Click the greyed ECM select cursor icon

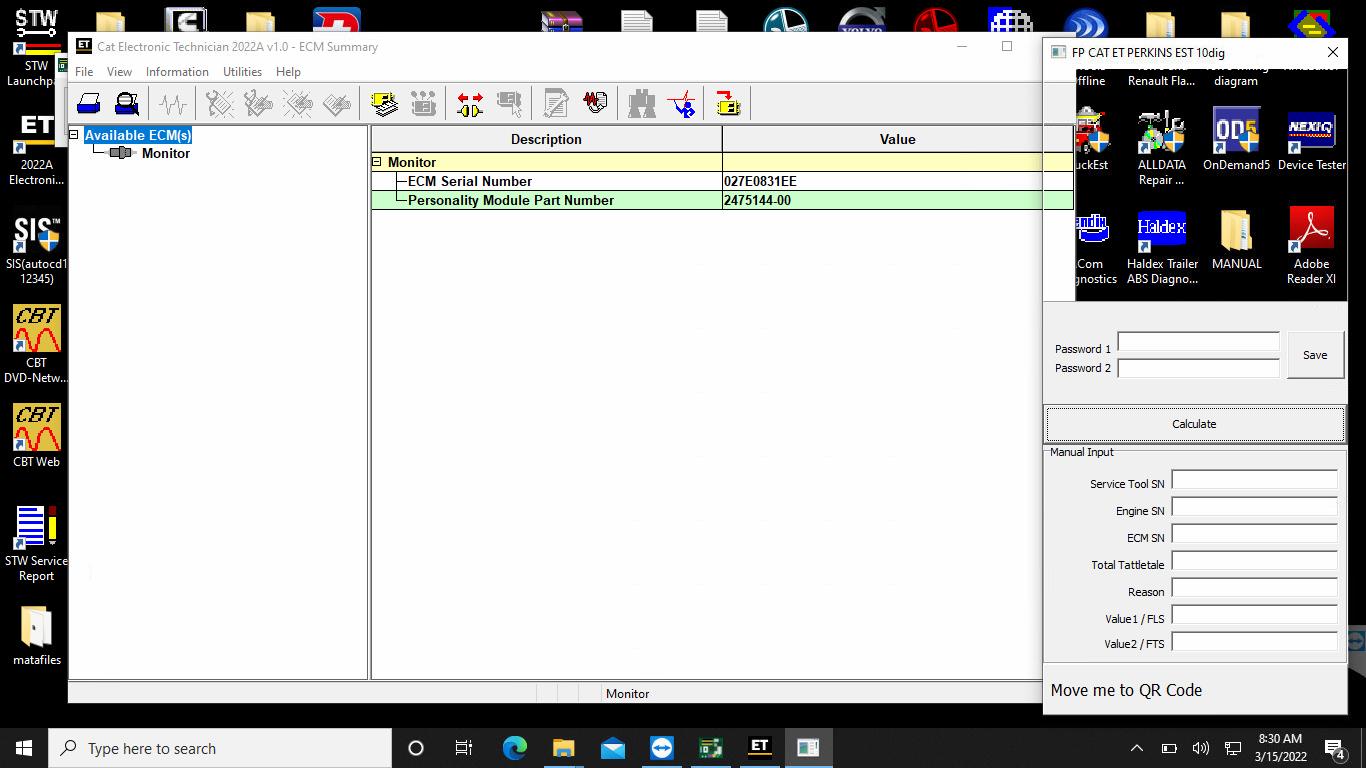[x=509, y=103]
